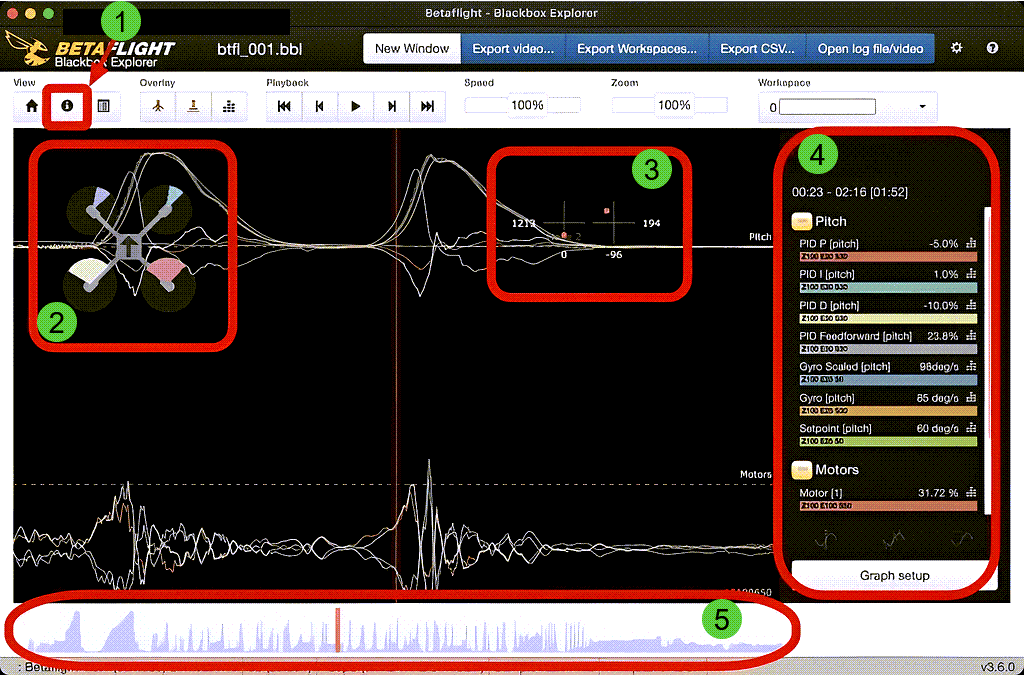The image size is (1024, 675).
Task: Open analyser icon for PID I [pitch]
Action: pyautogui.click(x=972, y=274)
